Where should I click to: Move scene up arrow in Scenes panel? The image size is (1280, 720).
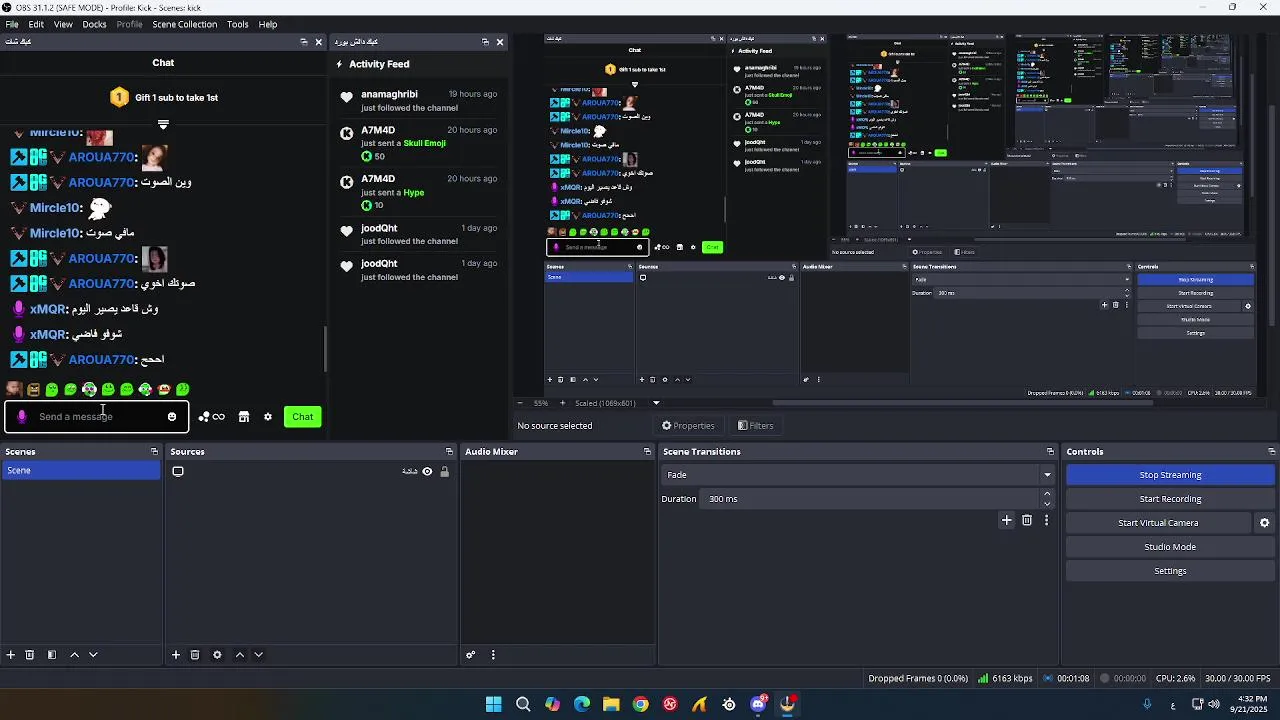click(x=74, y=655)
